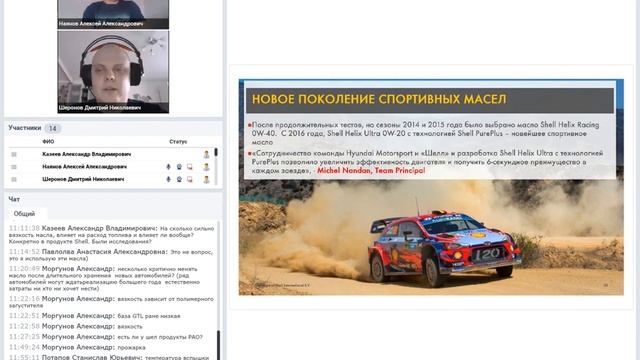Tick the checkbox beside Широнов Дмитрий Николаевич
This screenshot has height=360, width=640.
[14, 179]
